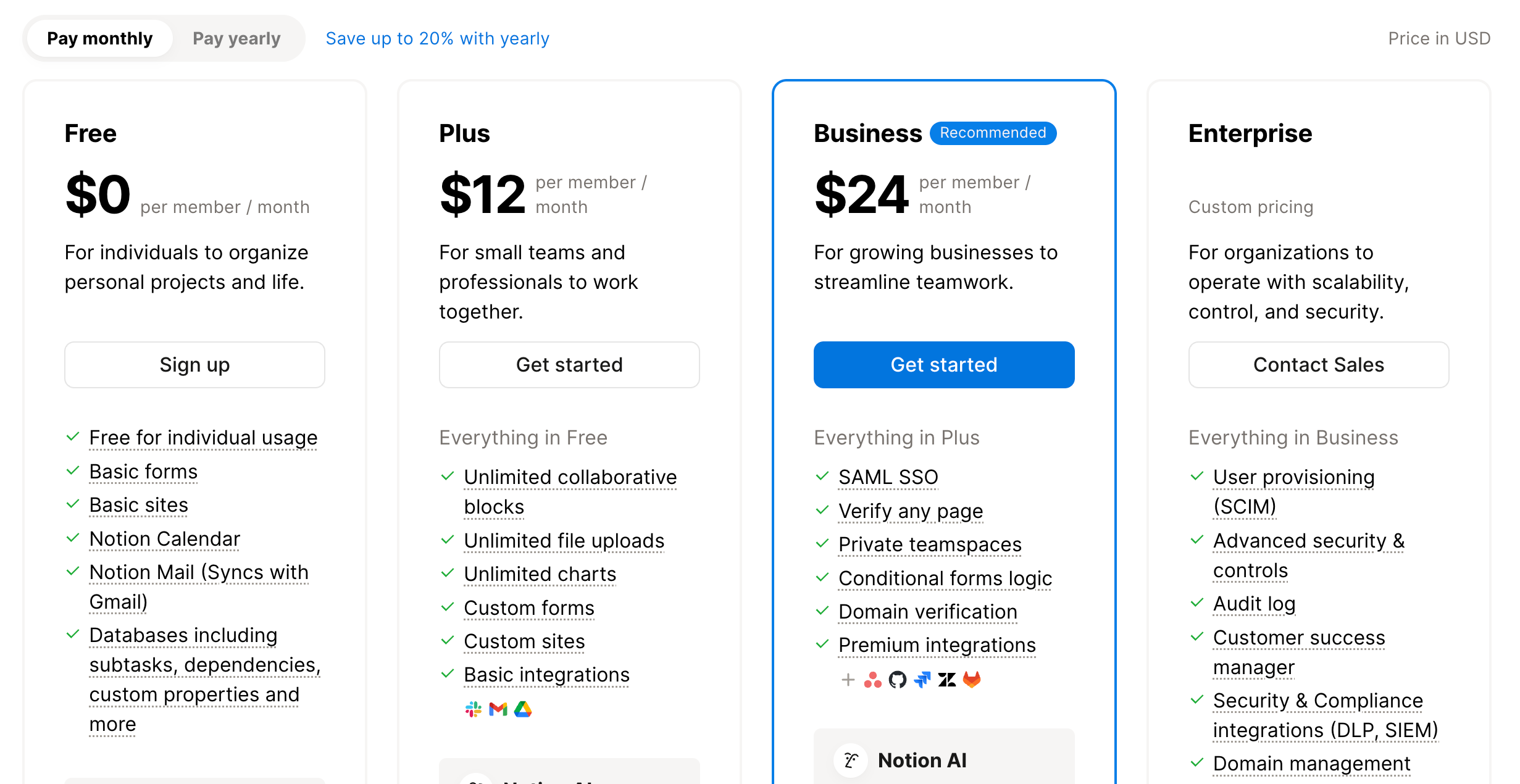This screenshot has height=784, width=1520.
Task: Switch billing to Pay yearly
Action: pyautogui.click(x=236, y=38)
